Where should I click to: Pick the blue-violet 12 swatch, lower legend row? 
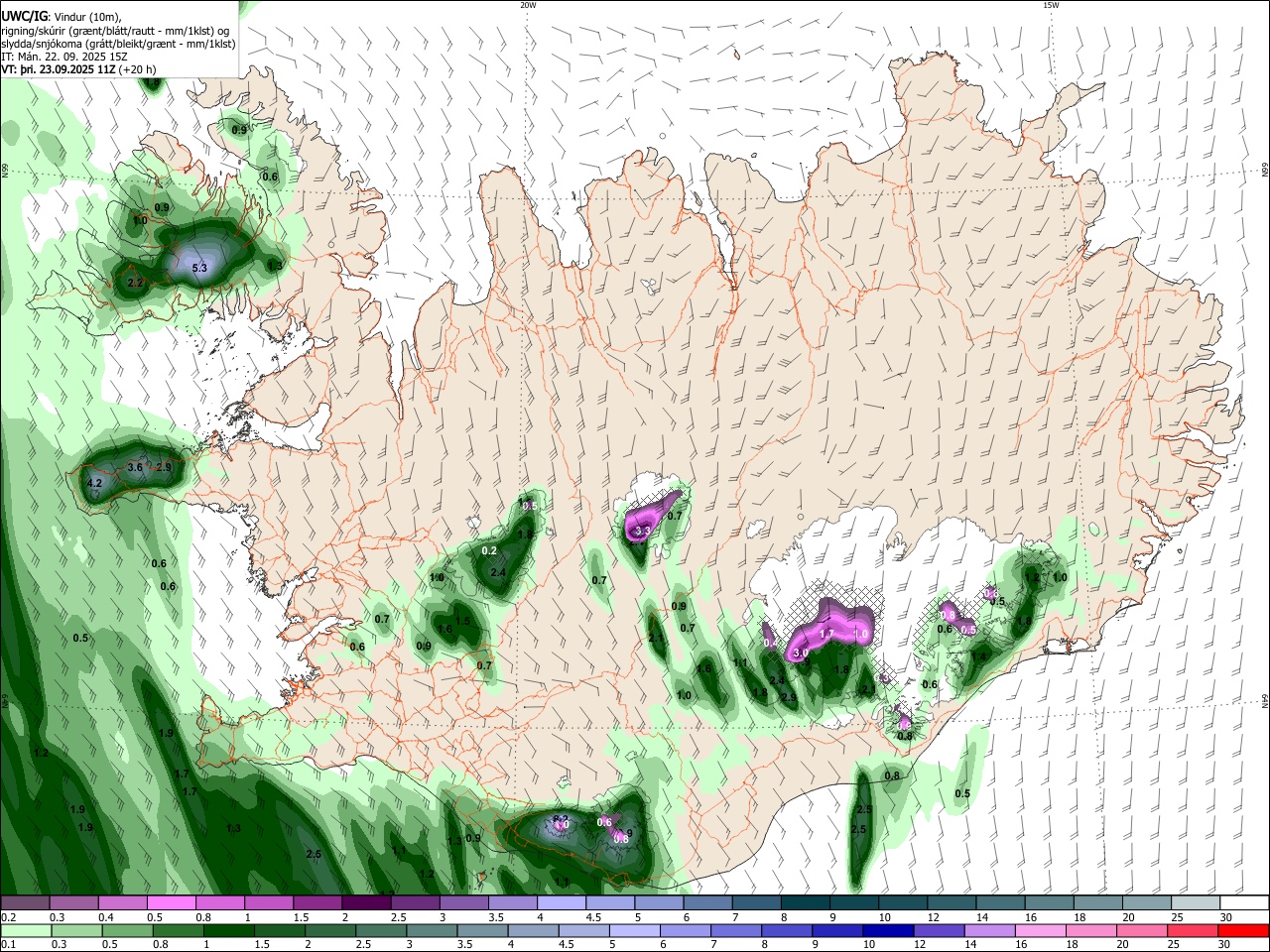click(x=937, y=930)
